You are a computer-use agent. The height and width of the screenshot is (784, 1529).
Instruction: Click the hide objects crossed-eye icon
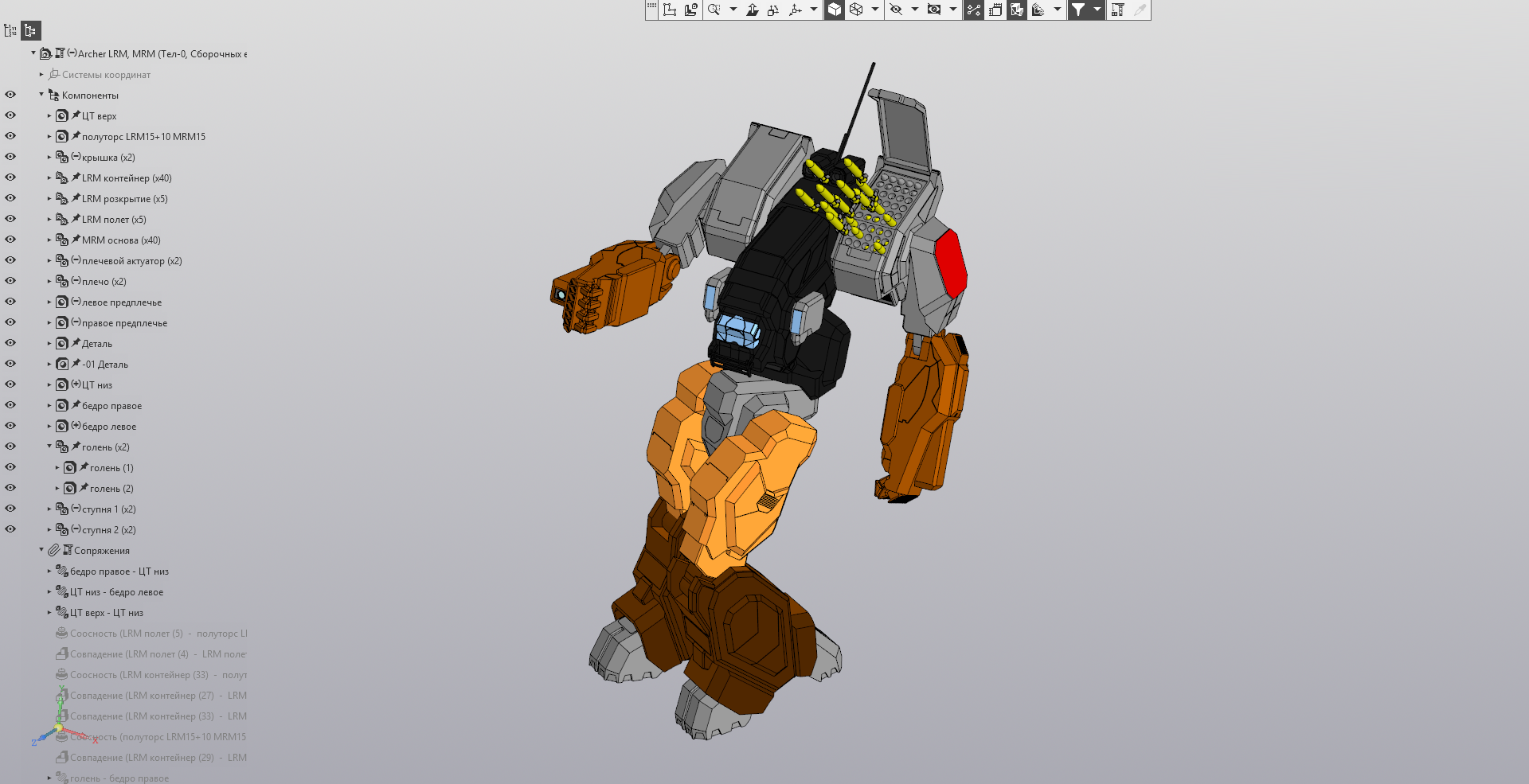[x=896, y=10]
